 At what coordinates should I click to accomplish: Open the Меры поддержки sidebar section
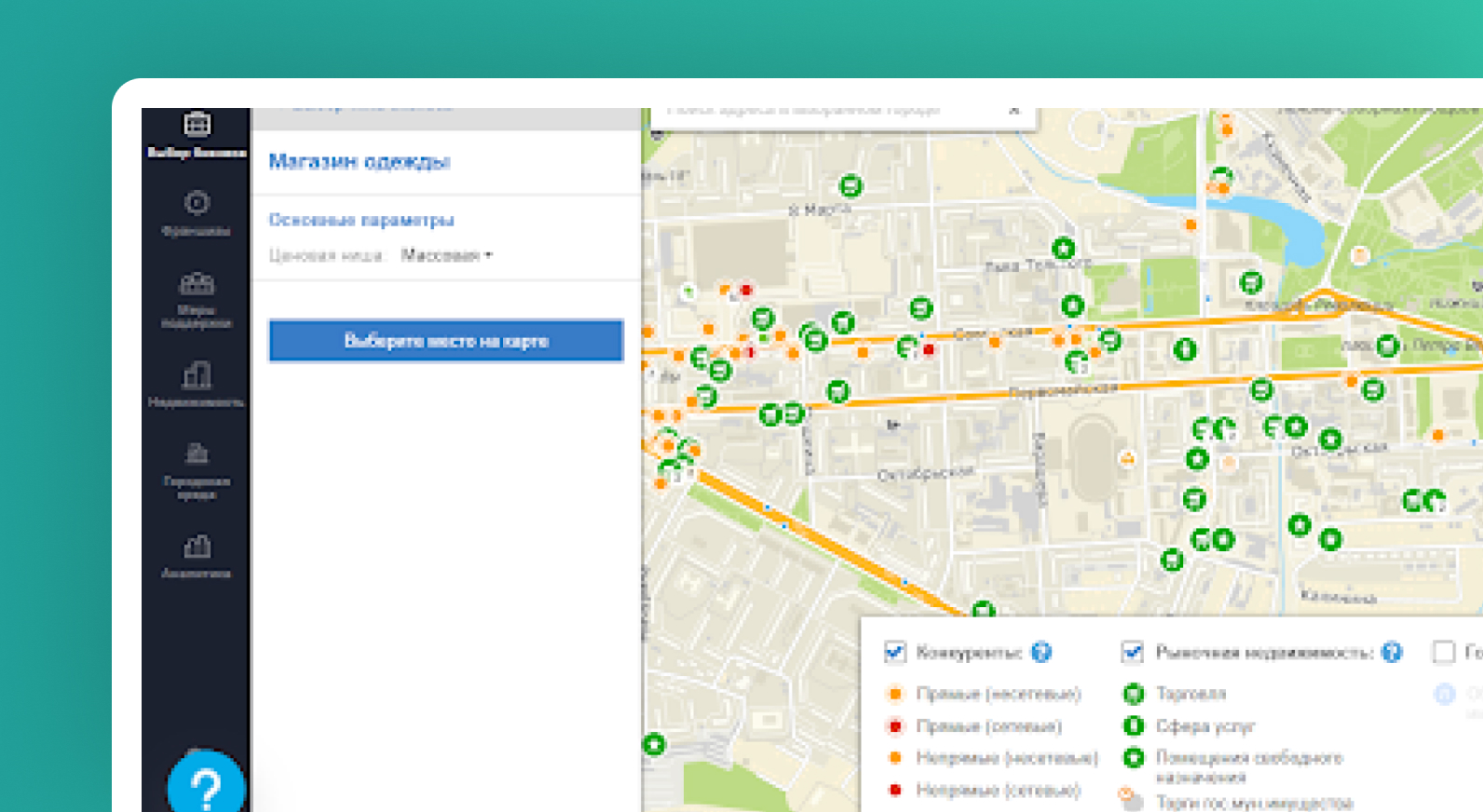click(197, 300)
